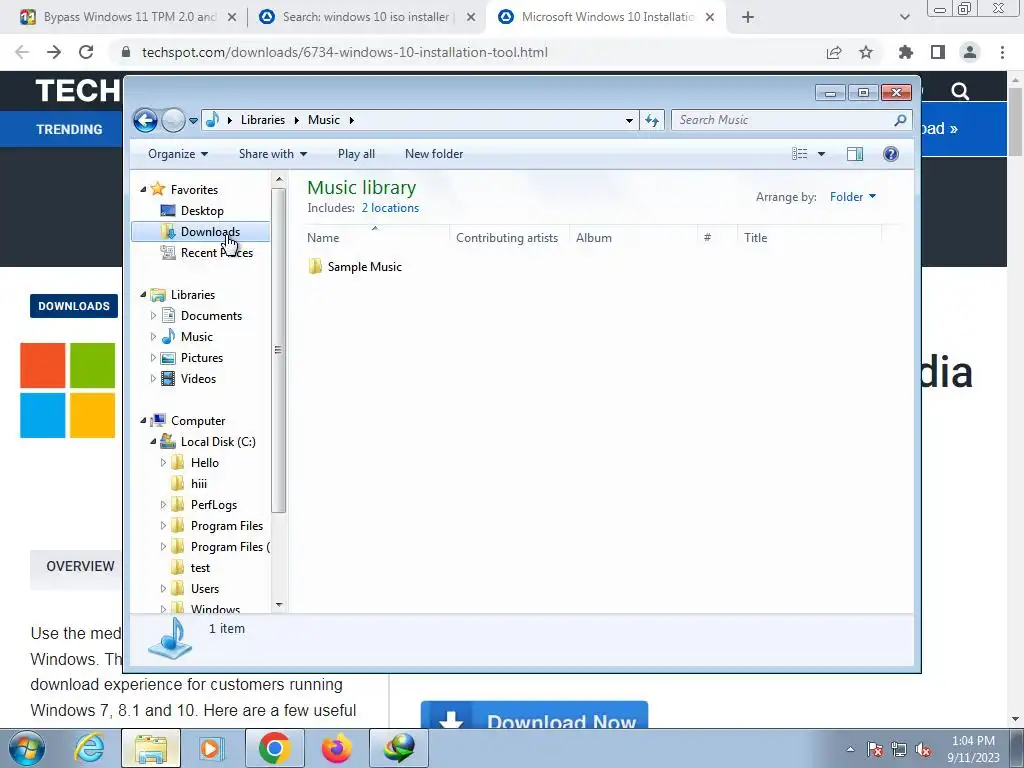The image size is (1024, 768).
Task: Open Arrange by Folder dropdown
Action: (852, 197)
